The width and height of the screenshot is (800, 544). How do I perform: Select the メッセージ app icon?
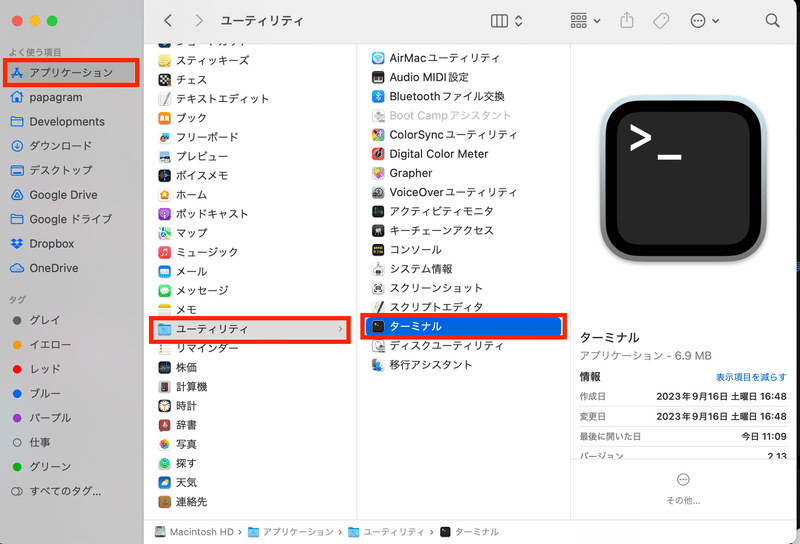[x=164, y=291]
